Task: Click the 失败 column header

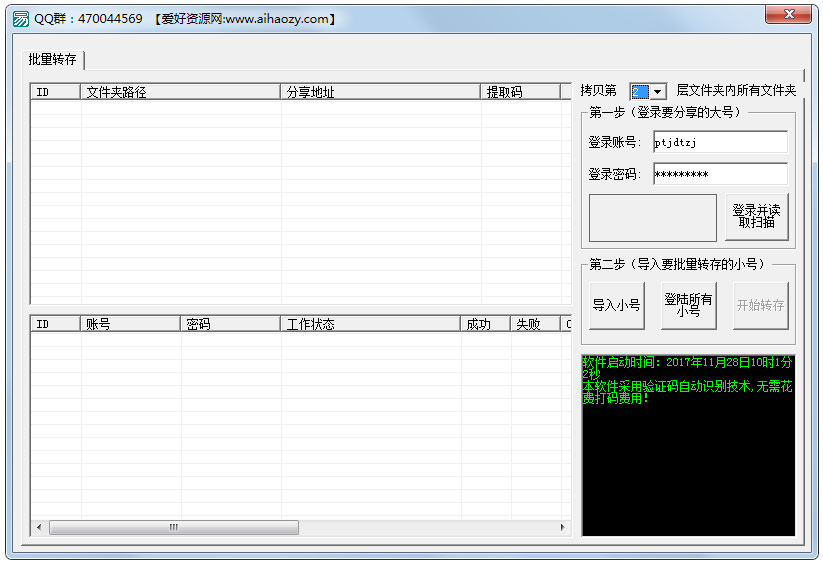Action: click(535, 324)
